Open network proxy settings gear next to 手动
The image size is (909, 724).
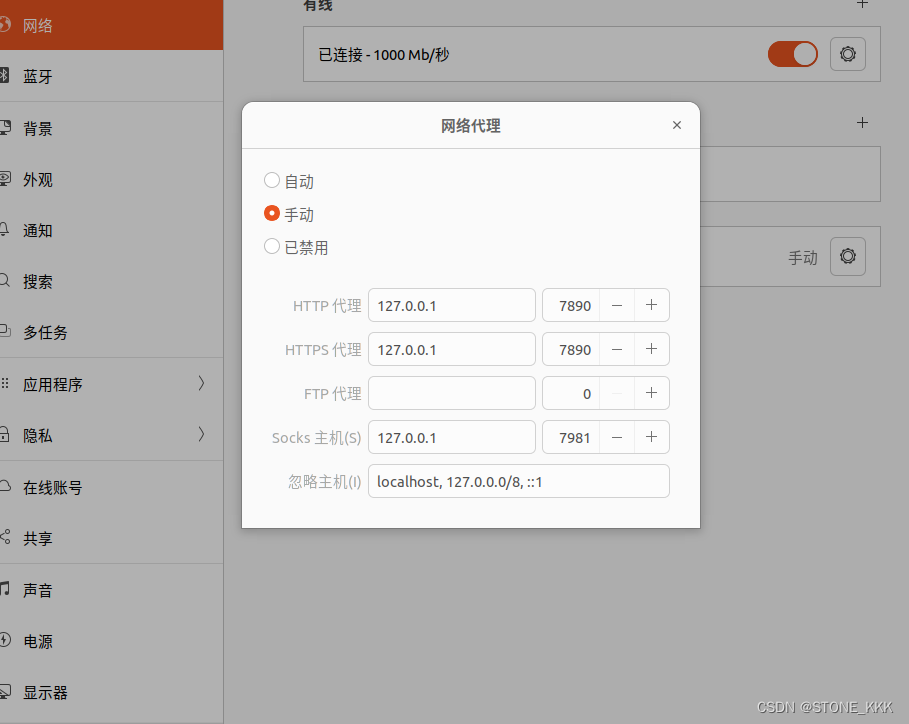pyautogui.click(x=848, y=256)
